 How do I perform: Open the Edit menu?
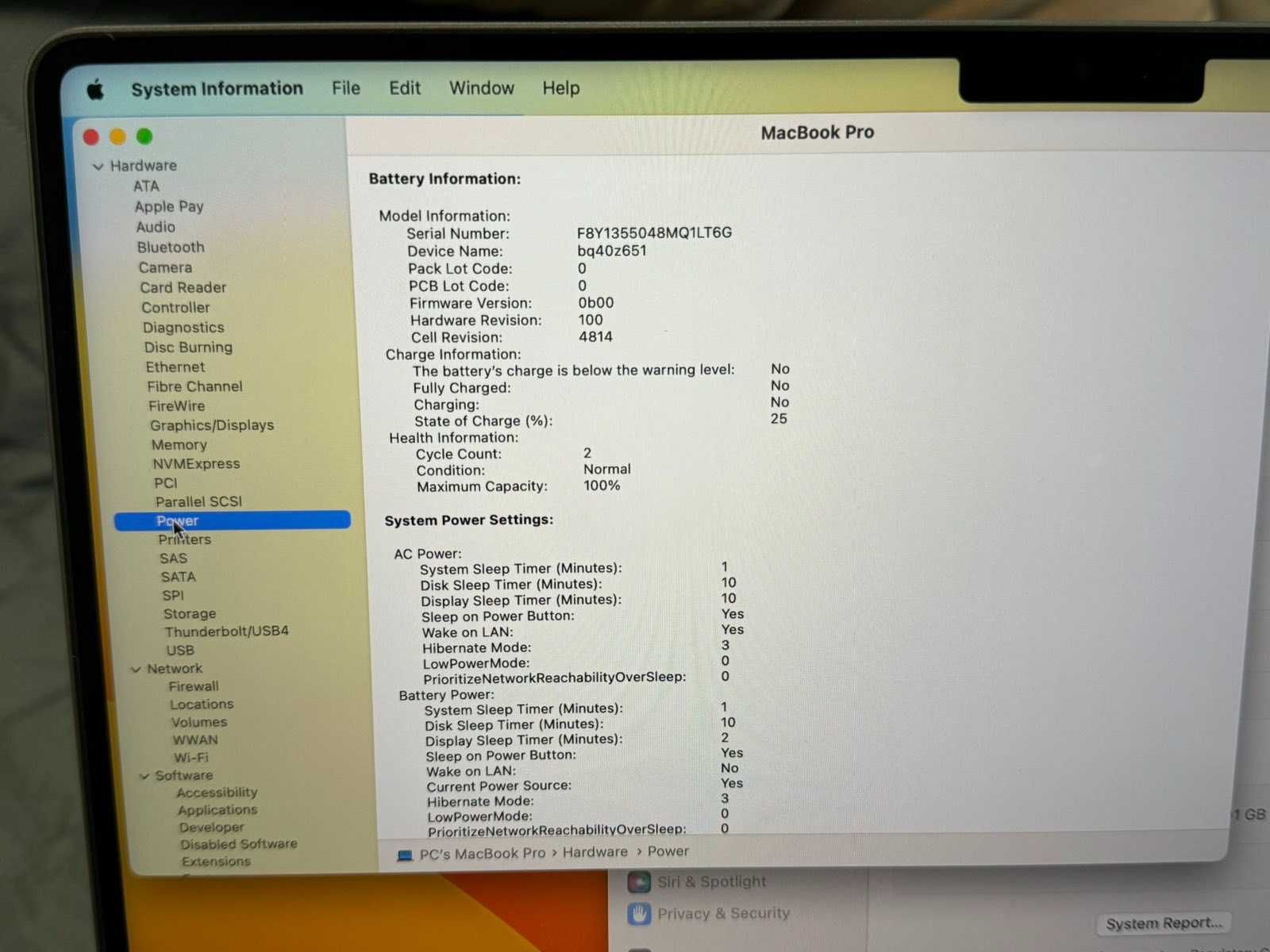405,88
